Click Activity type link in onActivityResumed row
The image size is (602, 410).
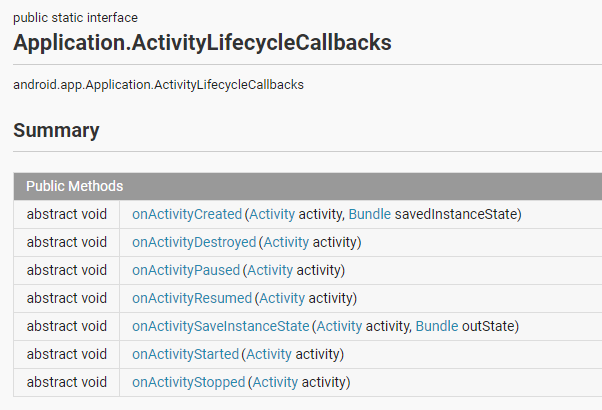tap(282, 298)
